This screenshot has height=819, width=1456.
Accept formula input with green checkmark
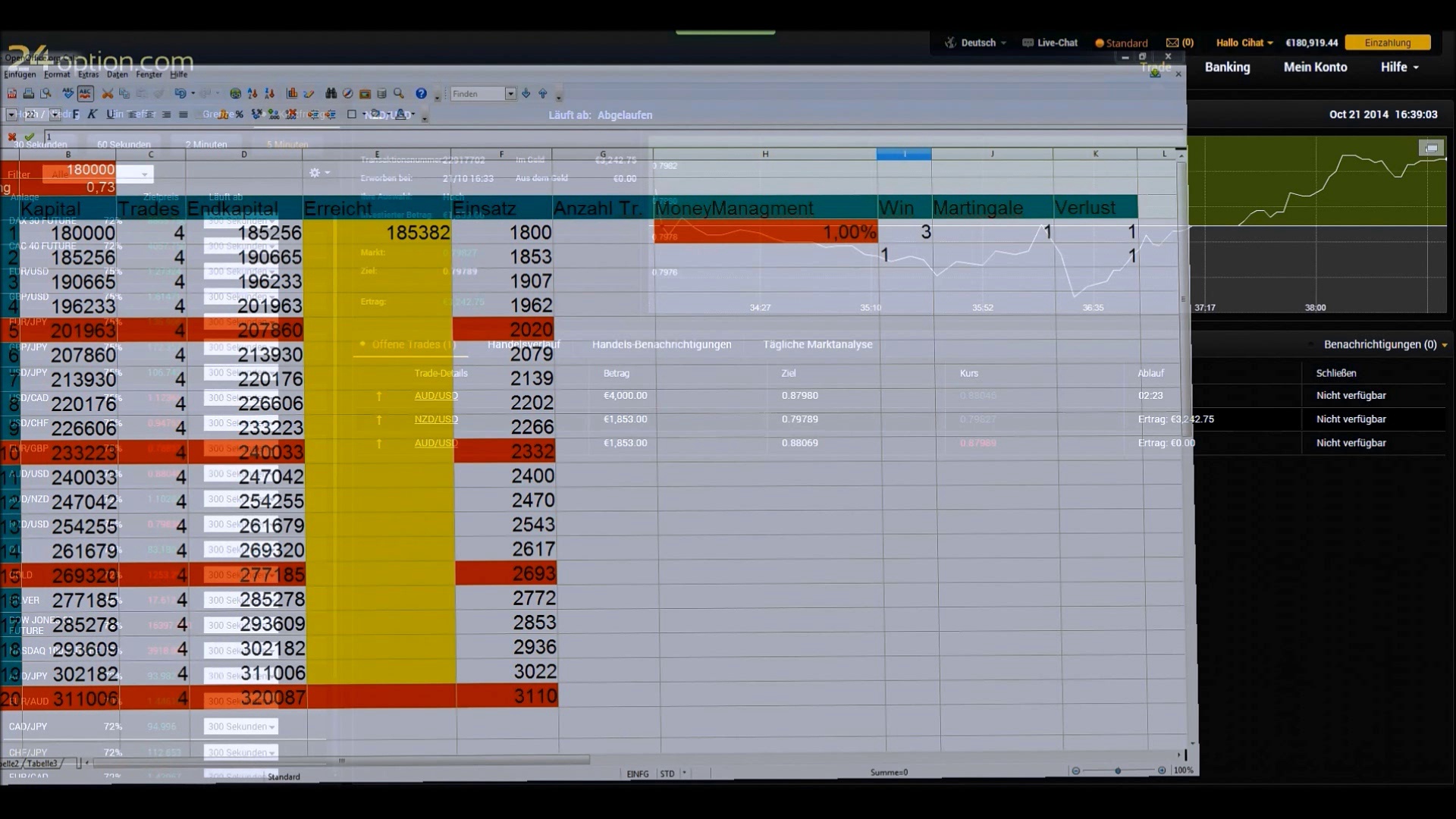(30, 137)
